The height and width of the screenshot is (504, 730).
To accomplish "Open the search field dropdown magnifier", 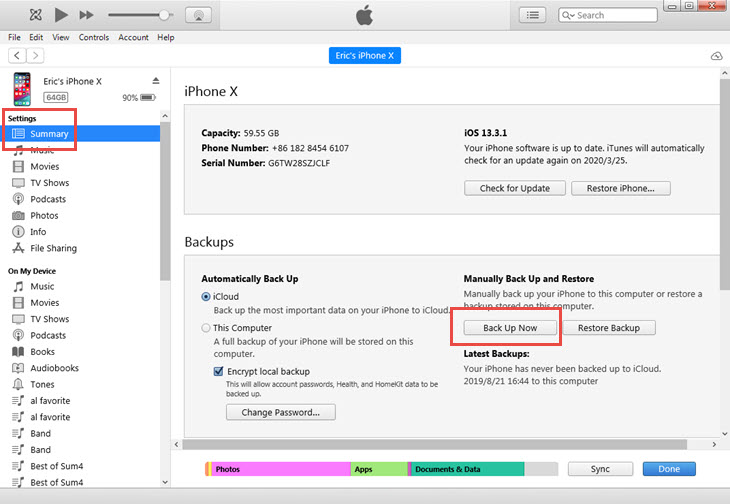I will 568,15.
